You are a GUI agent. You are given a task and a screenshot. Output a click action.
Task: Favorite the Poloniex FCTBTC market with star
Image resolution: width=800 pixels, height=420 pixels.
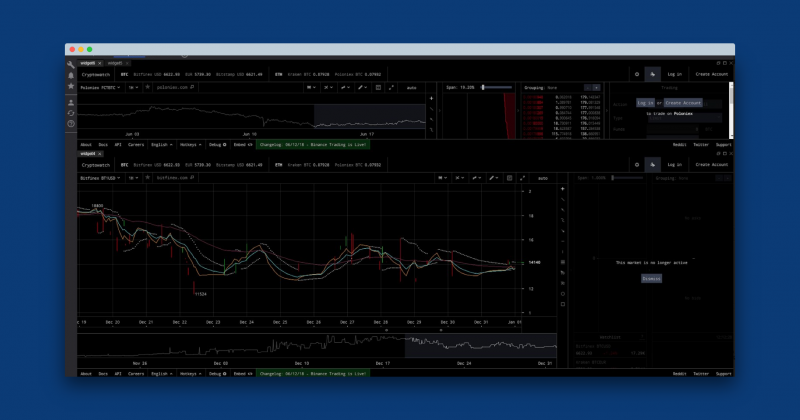tap(147, 87)
